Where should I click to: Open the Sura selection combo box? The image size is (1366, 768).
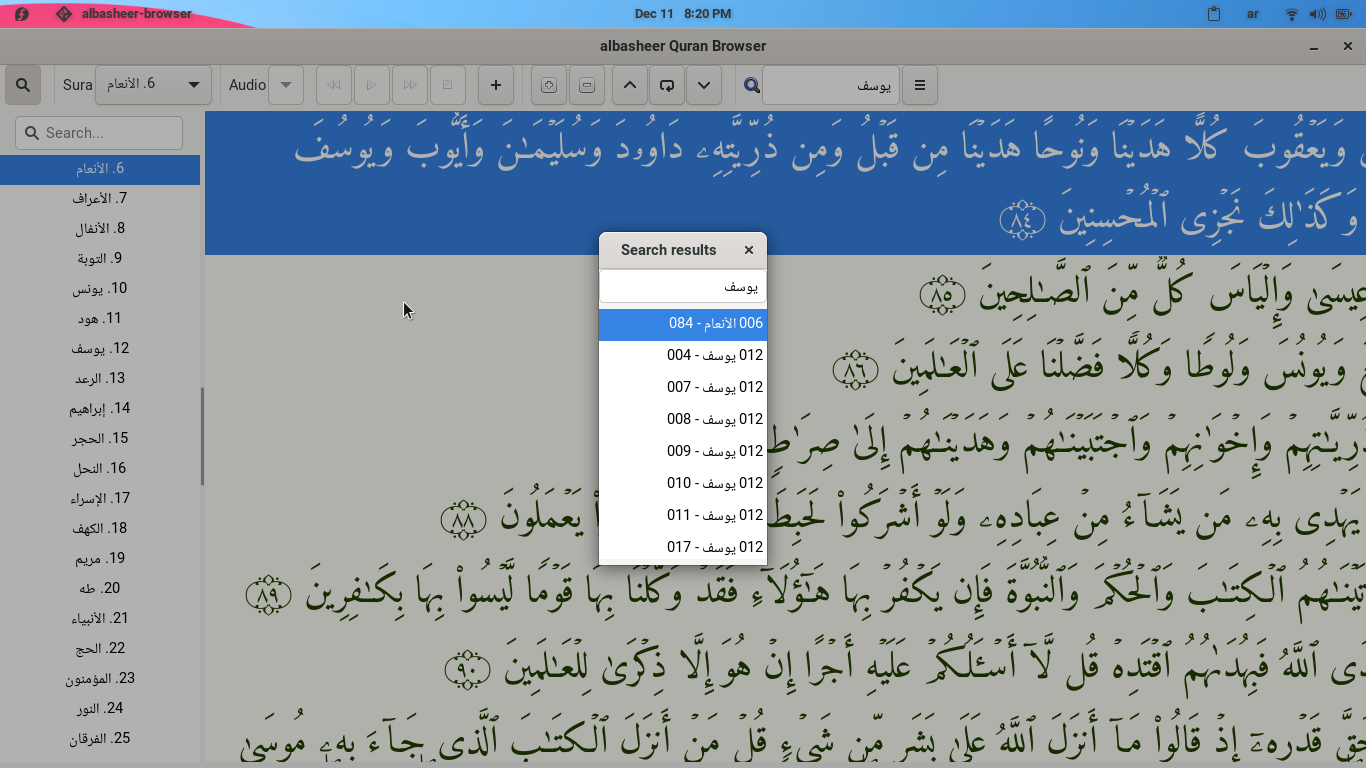(x=153, y=85)
